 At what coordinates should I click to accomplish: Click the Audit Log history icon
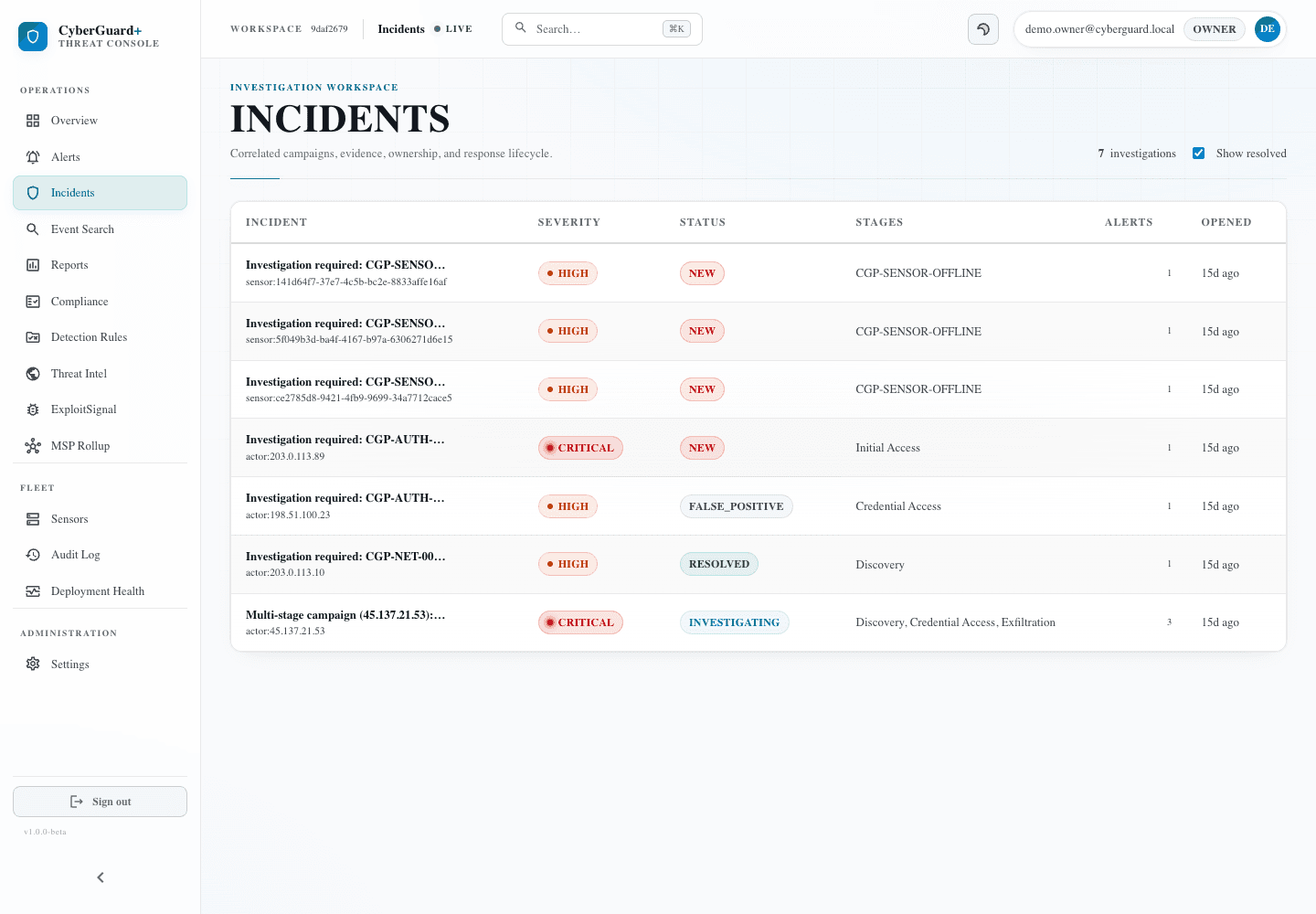(x=33, y=555)
